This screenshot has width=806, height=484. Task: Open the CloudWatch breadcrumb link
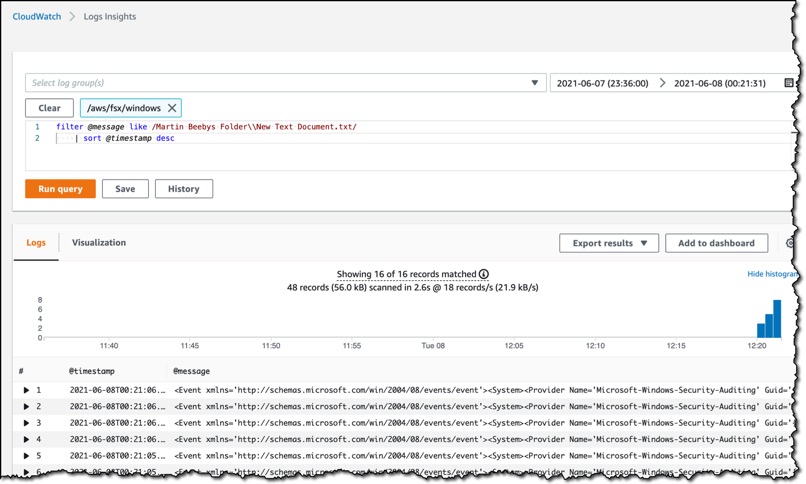tap(36, 16)
